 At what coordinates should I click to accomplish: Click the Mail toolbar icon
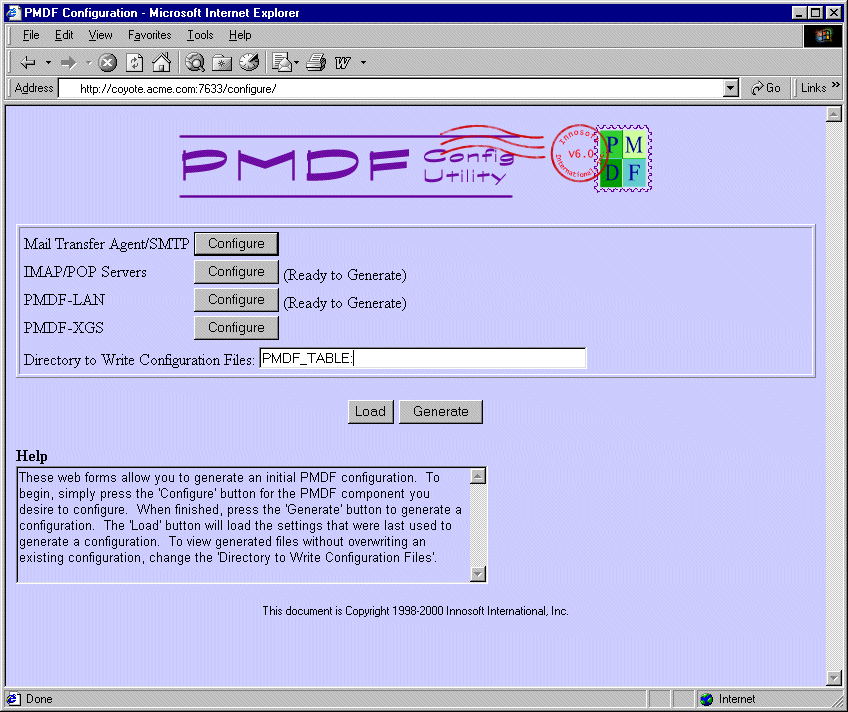pos(280,63)
